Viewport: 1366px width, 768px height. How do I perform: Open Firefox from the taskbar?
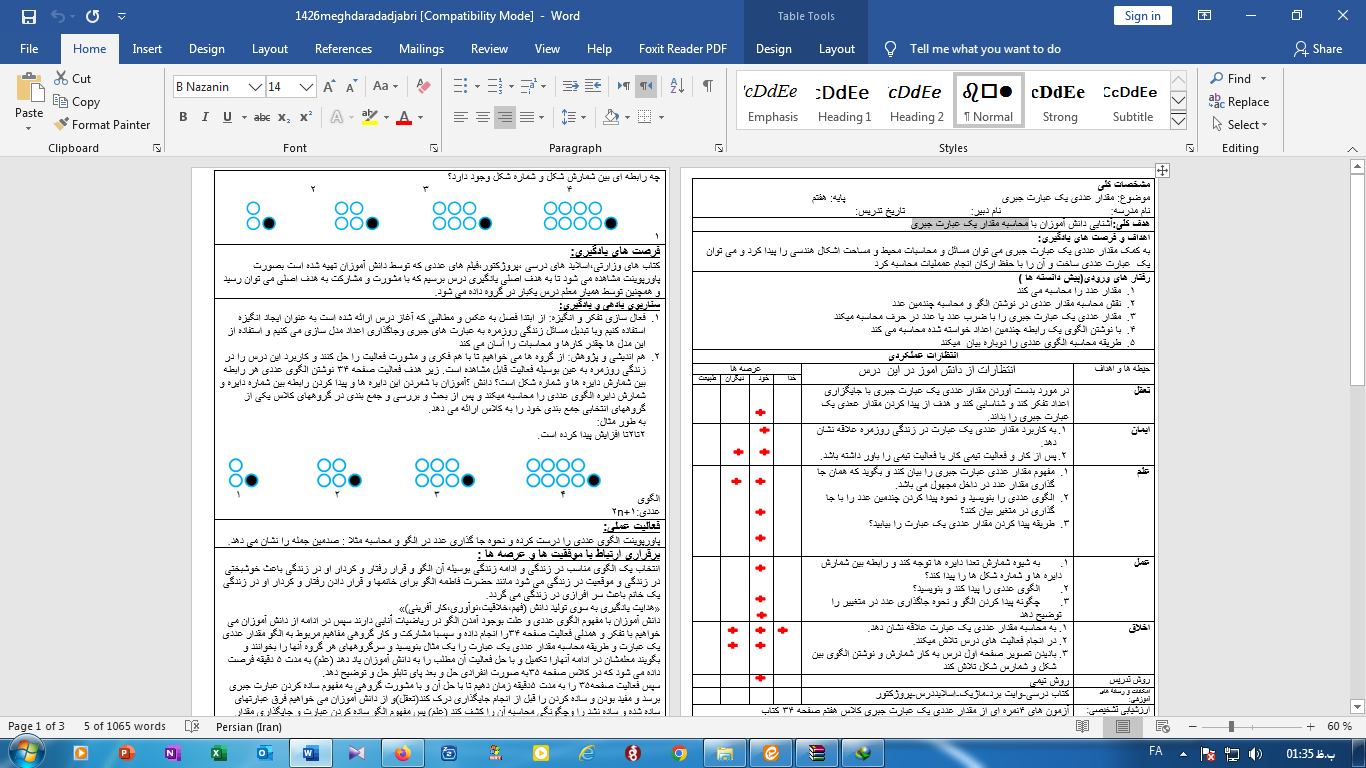pyautogui.click(x=402, y=753)
